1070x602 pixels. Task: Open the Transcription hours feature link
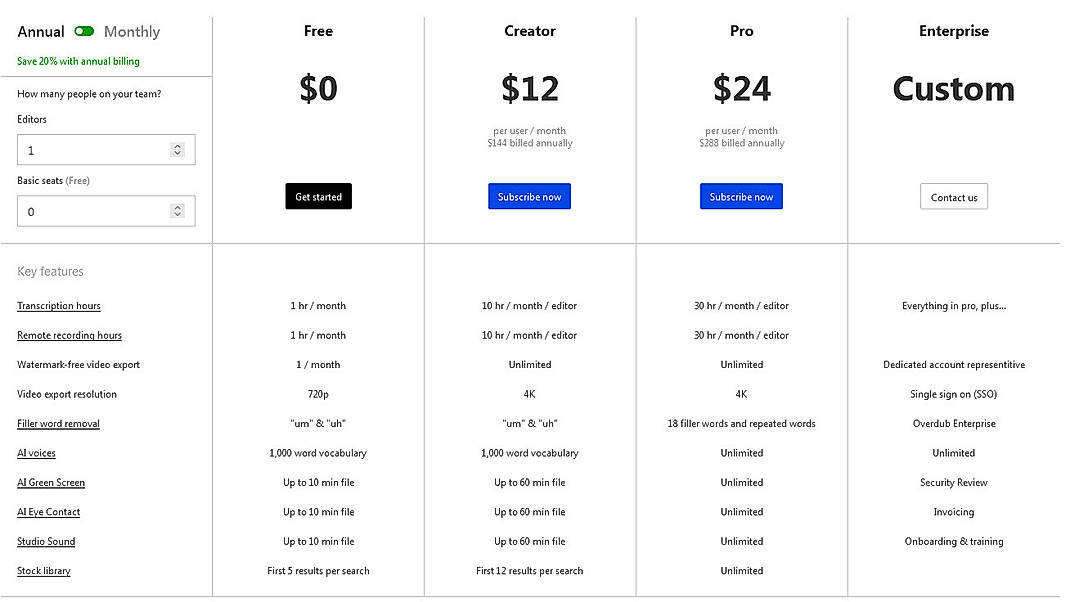58,305
